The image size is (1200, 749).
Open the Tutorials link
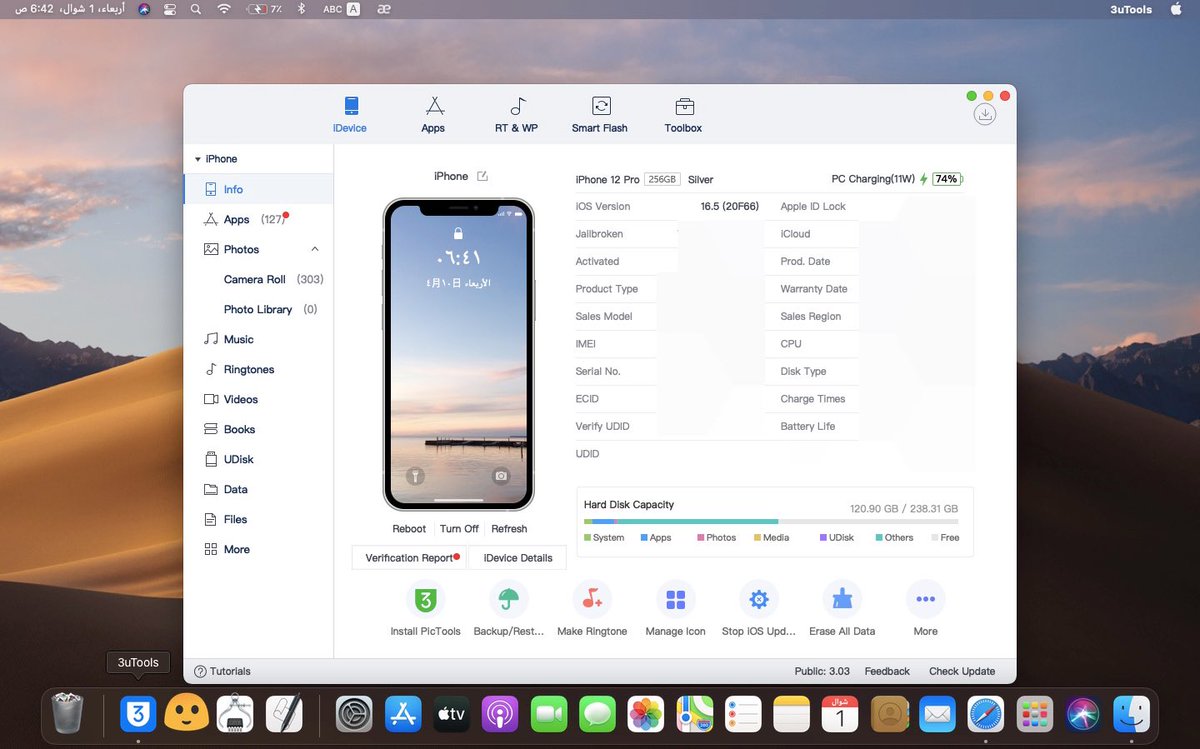tap(222, 671)
